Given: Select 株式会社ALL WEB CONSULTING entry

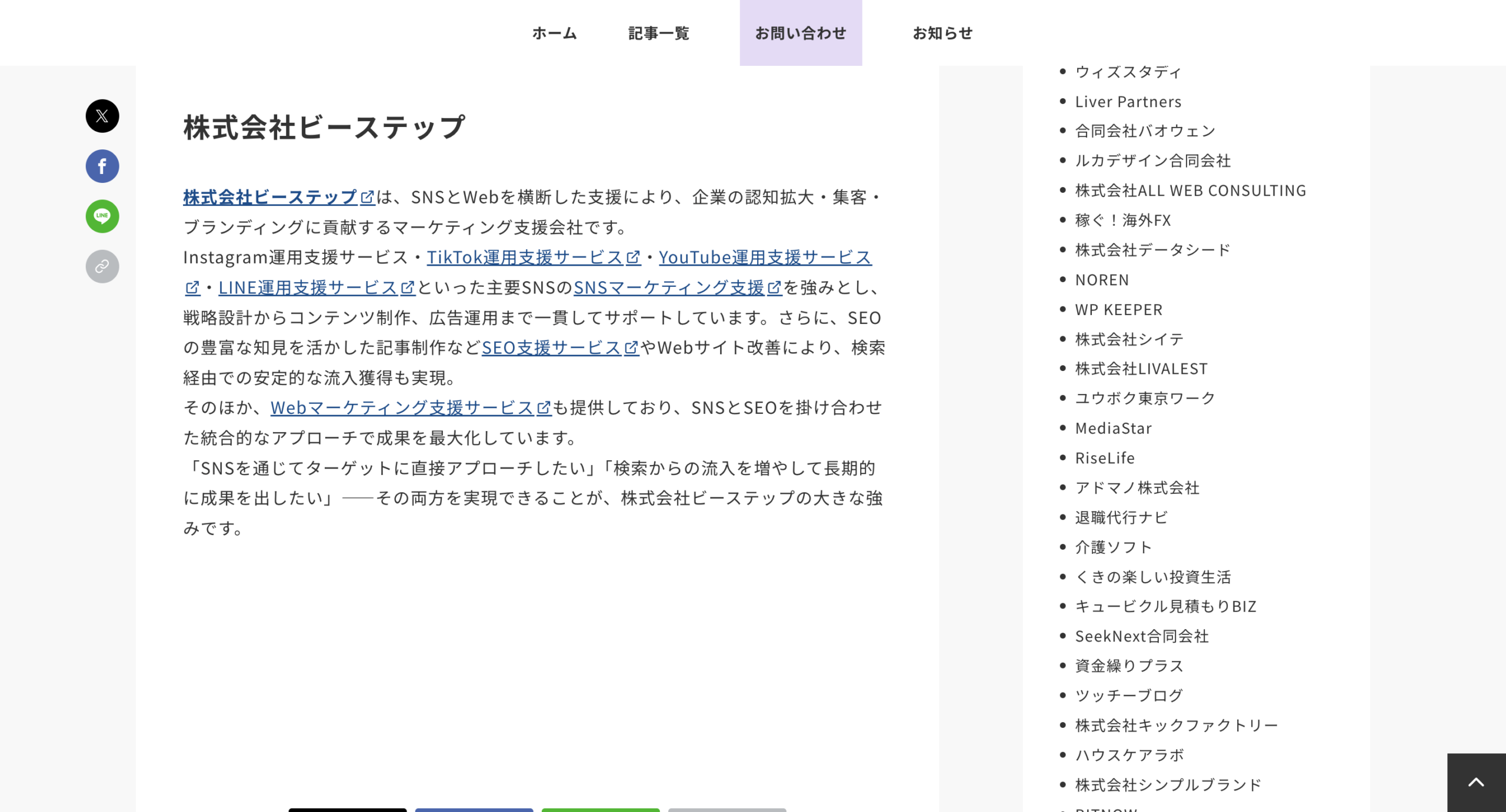Looking at the screenshot, I should (x=1191, y=191).
